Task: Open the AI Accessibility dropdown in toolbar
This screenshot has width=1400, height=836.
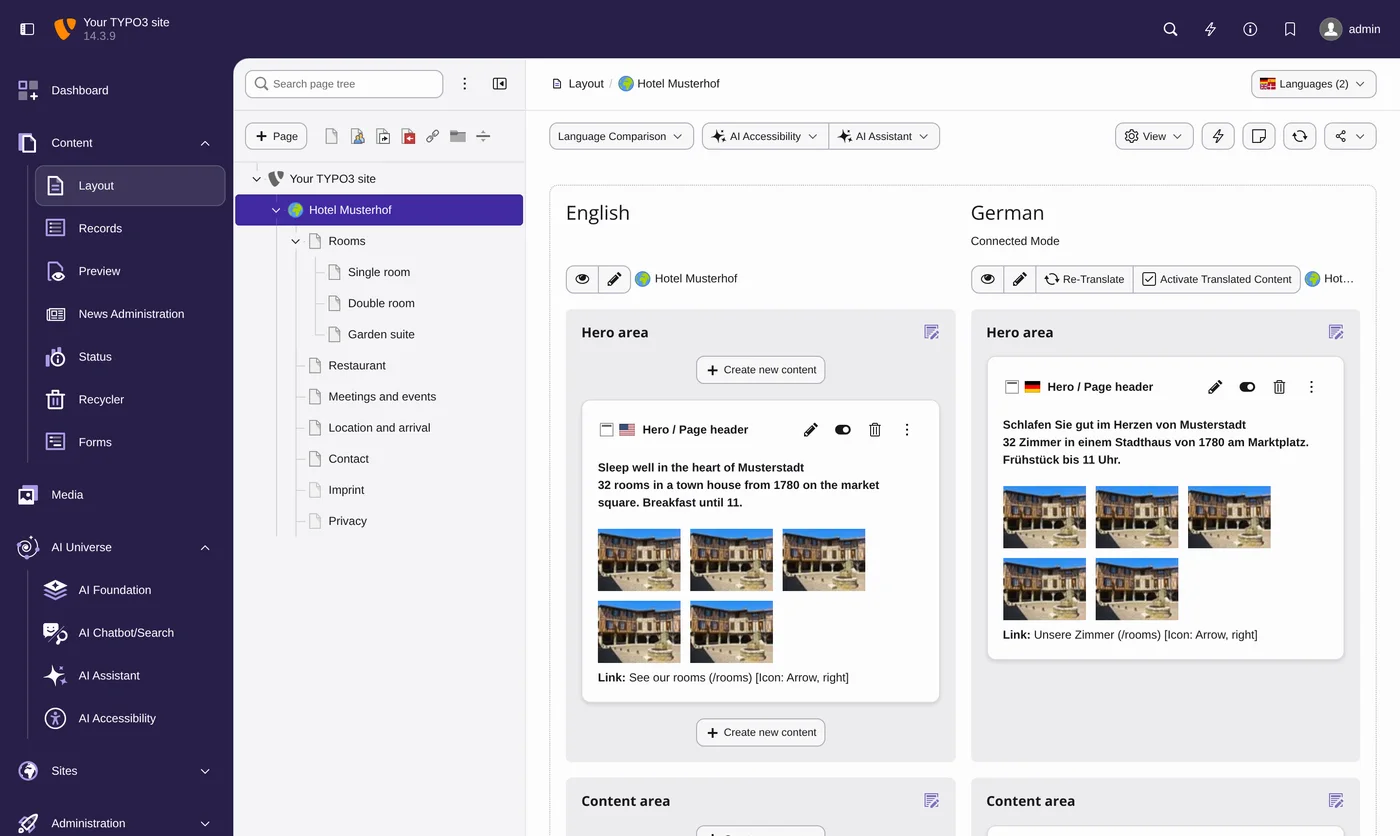Action: (x=765, y=136)
